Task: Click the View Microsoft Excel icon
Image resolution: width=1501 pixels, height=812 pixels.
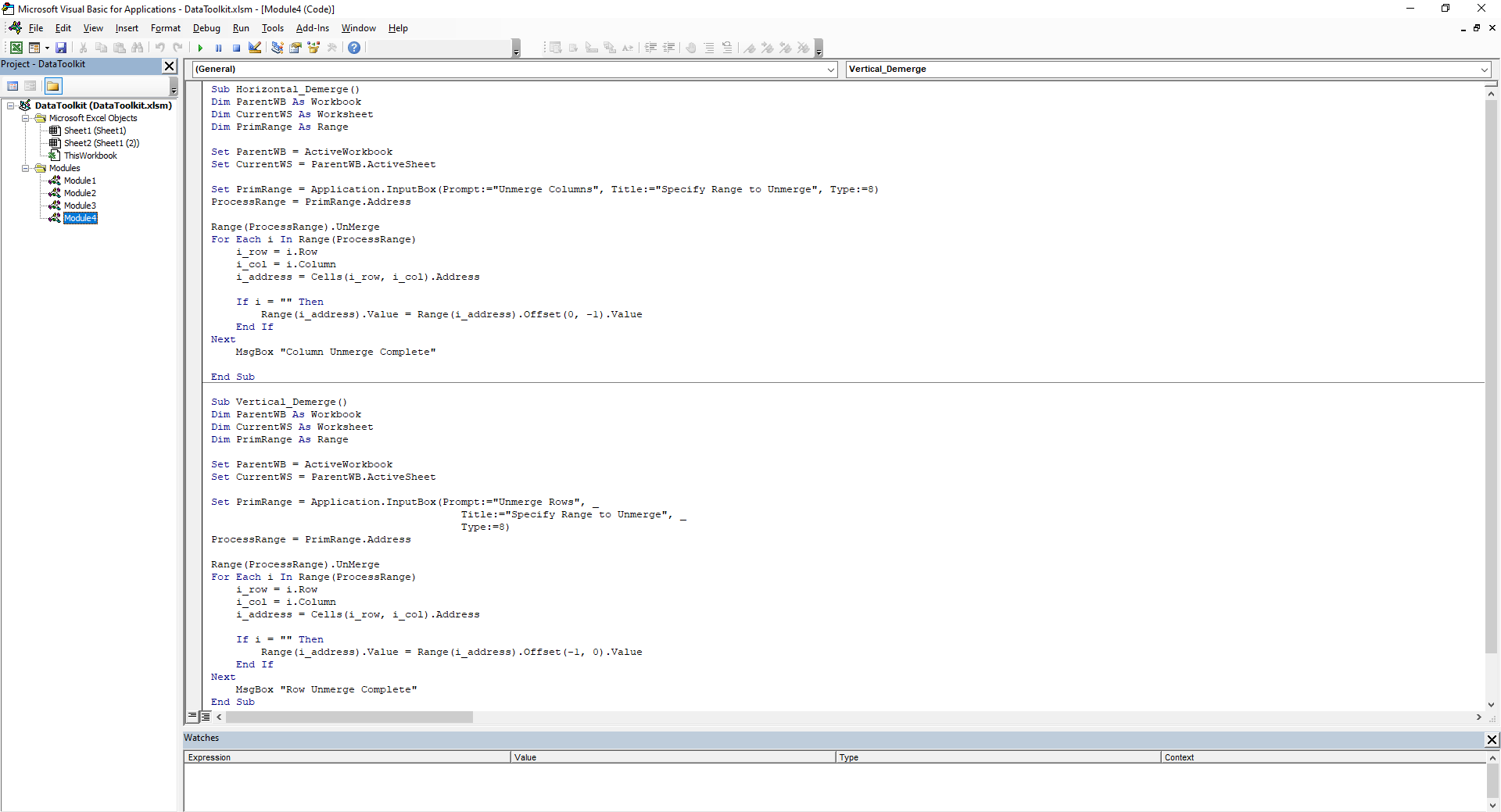Action: (x=16, y=48)
